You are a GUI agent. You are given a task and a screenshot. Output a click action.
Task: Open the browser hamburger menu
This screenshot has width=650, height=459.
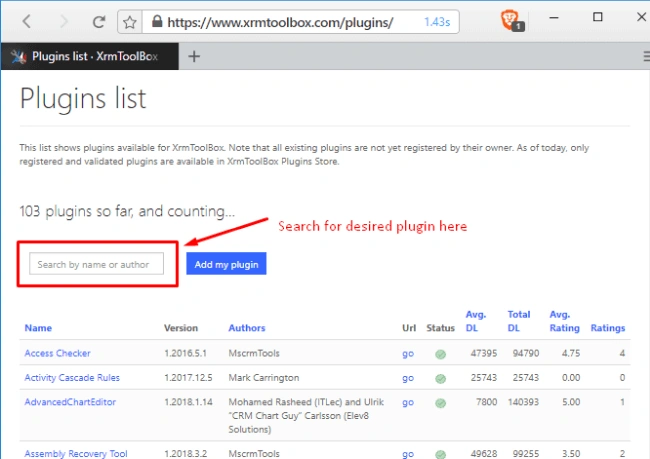click(646, 56)
